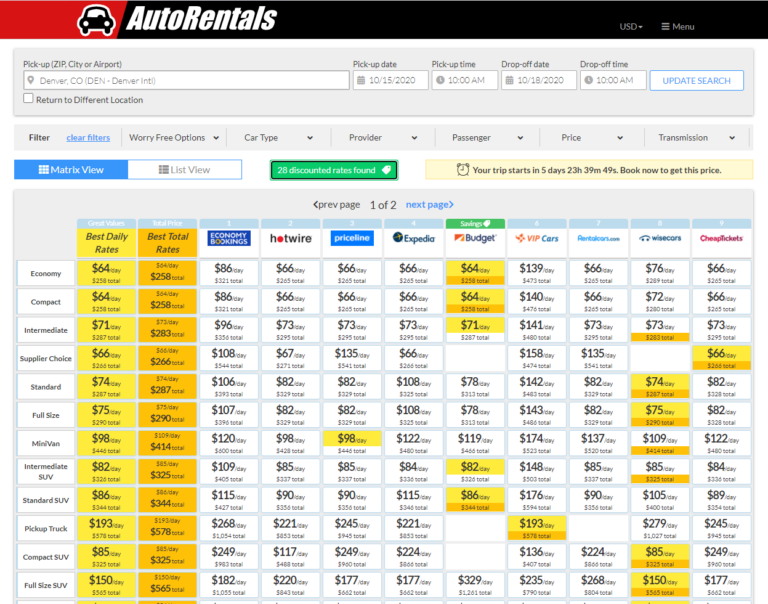Expand the Car Type filter
The width and height of the screenshot is (768, 604).
pyautogui.click(x=278, y=138)
